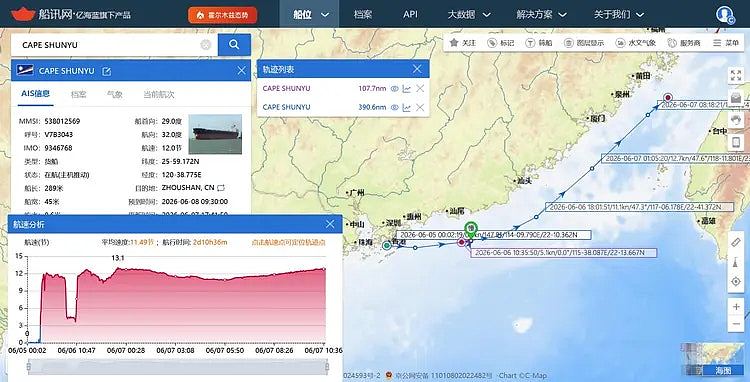
Task: Toggle visibility of the 390.6nm track
Action: 394,107
